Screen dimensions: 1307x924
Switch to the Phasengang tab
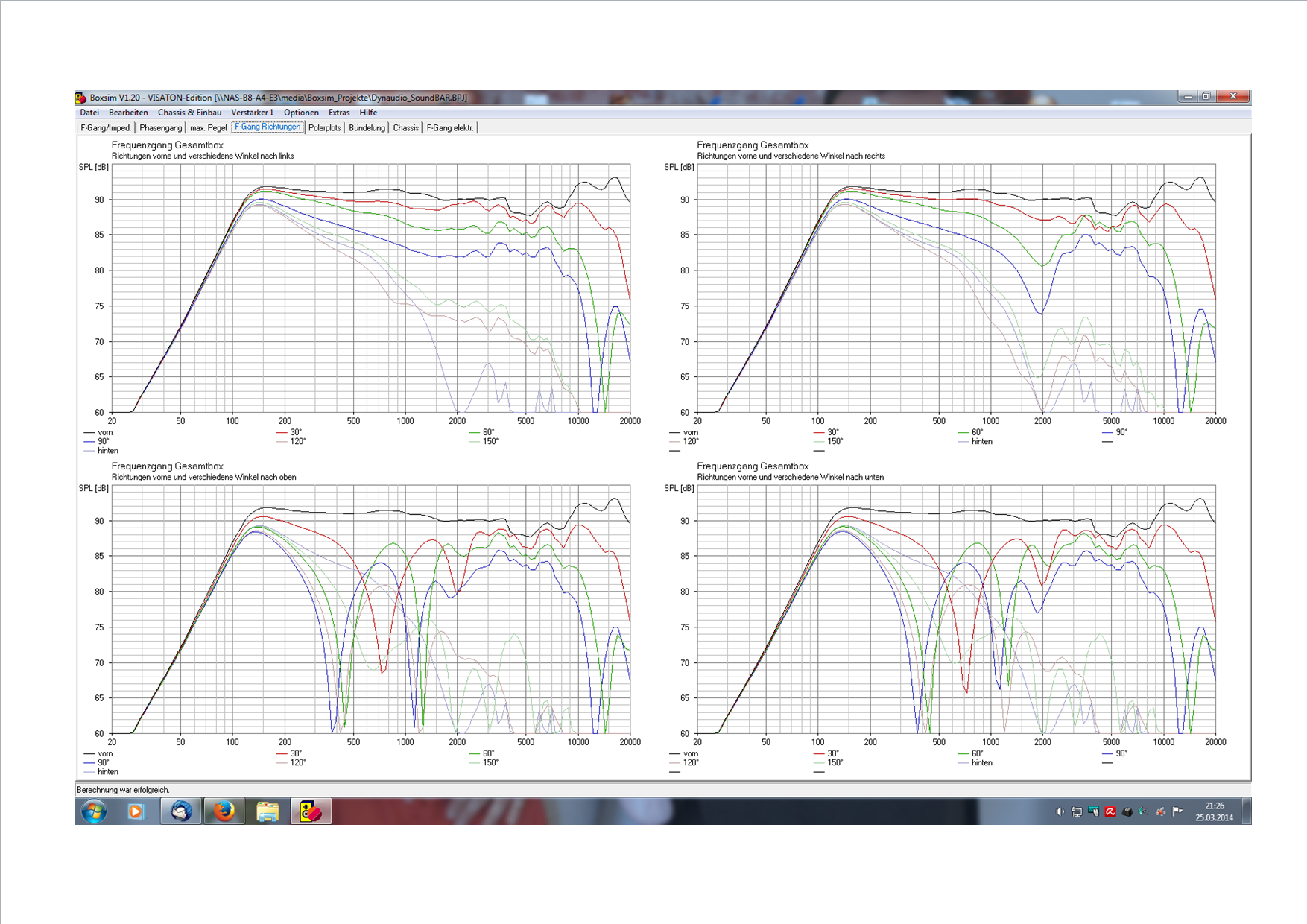pos(160,128)
